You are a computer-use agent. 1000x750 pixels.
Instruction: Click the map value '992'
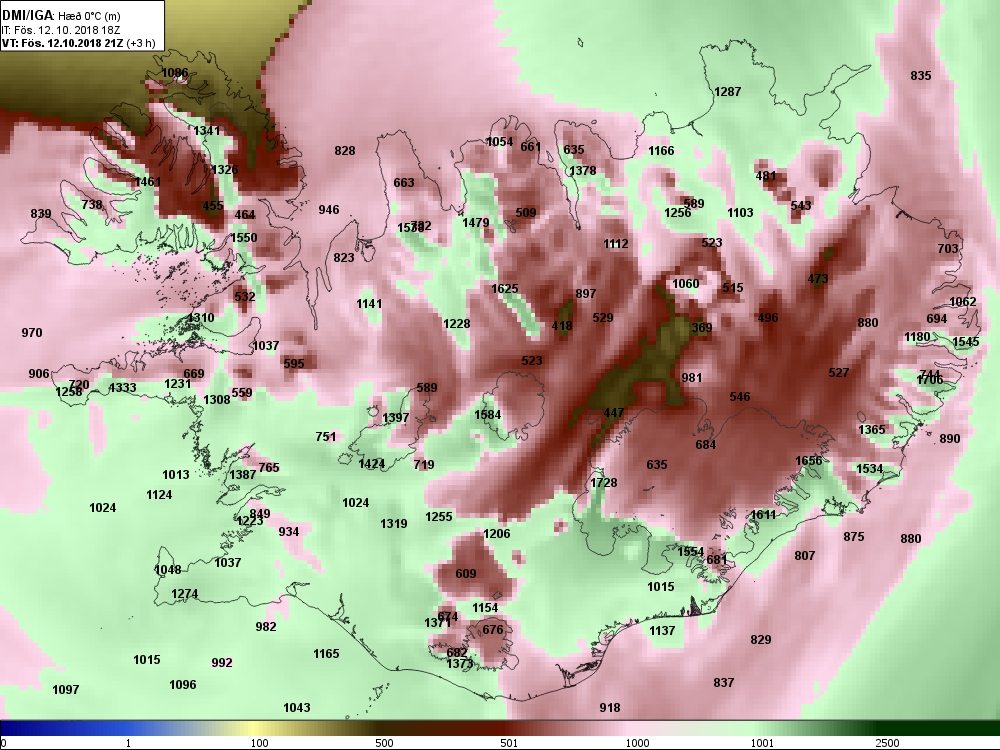tap(222, 663)
